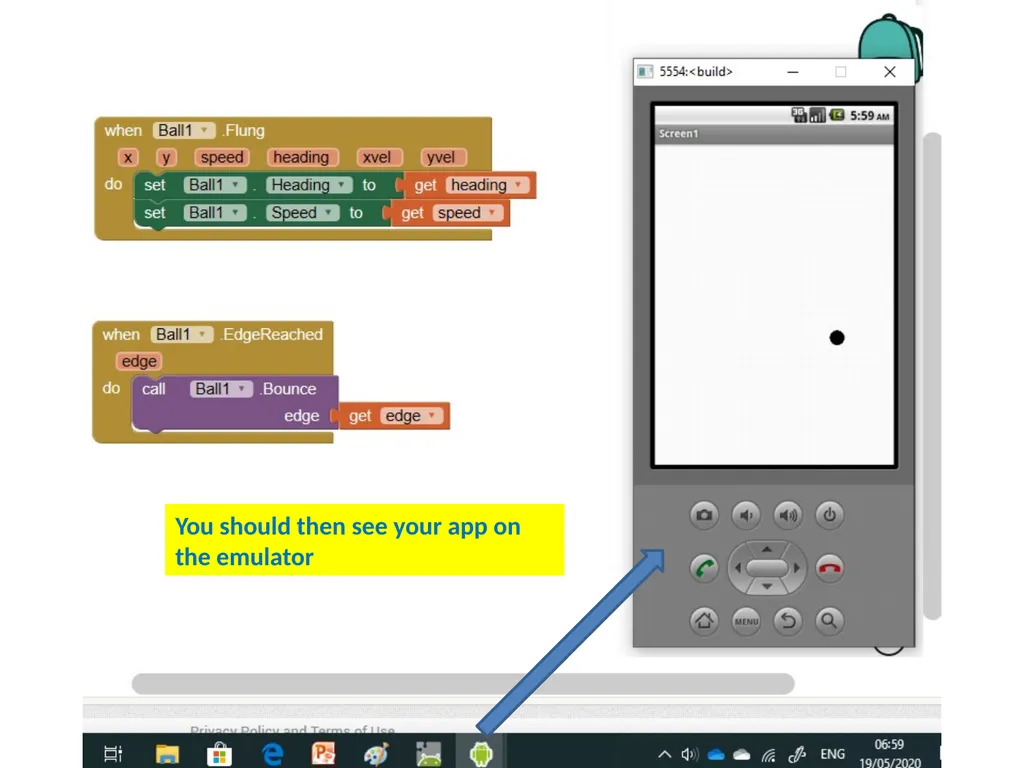Open Ball1 dropdown in set Heading block
Viewport: 1024px width, 768px height.
[215, 185]
